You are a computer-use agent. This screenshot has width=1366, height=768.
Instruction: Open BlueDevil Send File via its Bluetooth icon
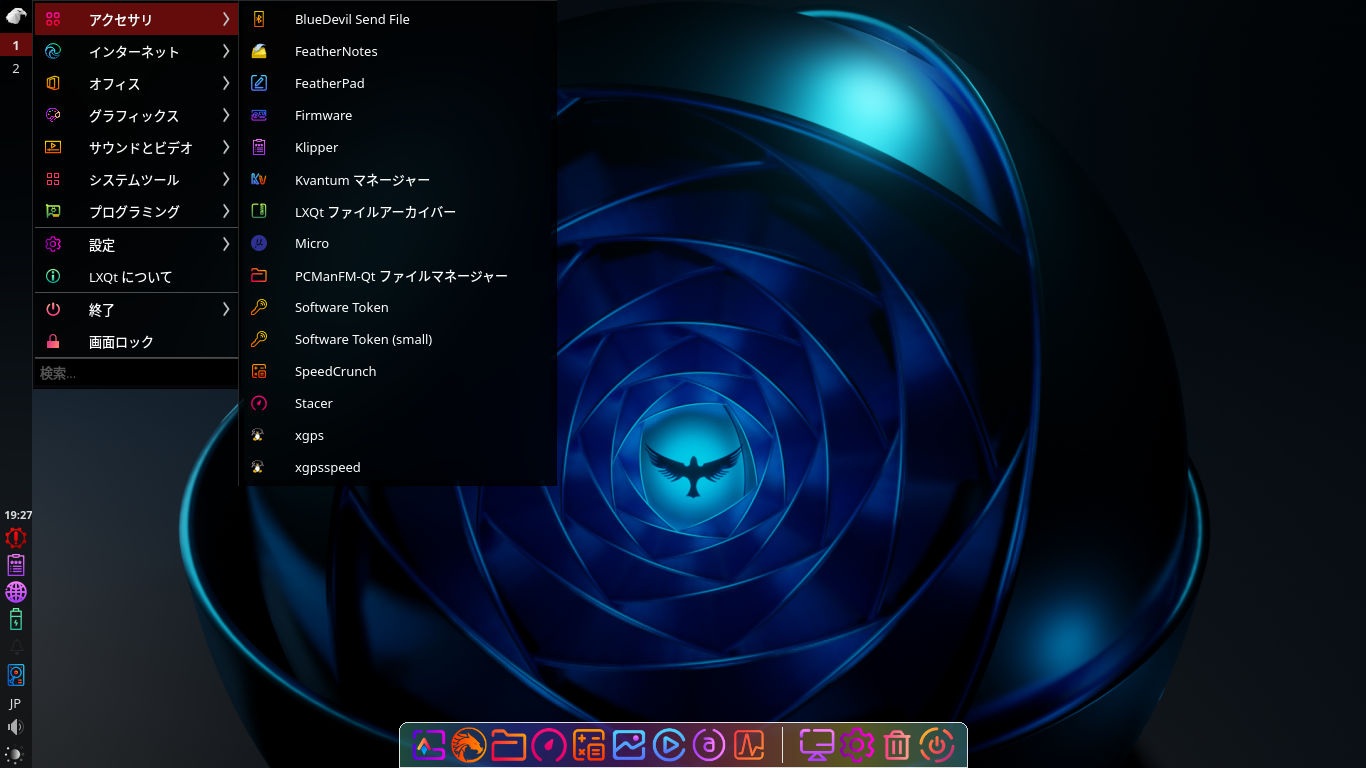click(259, 19)
